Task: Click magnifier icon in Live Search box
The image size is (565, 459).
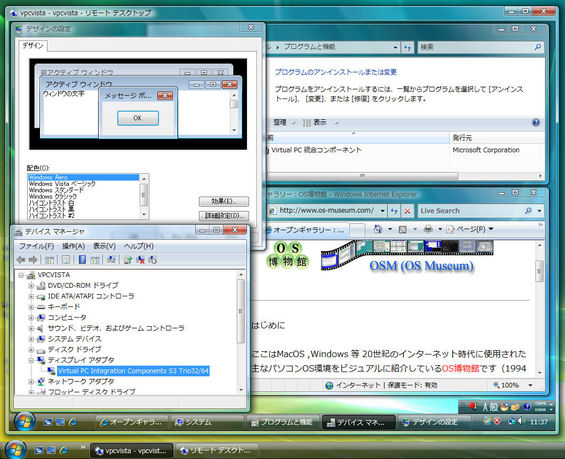Action: pos(528,210)
